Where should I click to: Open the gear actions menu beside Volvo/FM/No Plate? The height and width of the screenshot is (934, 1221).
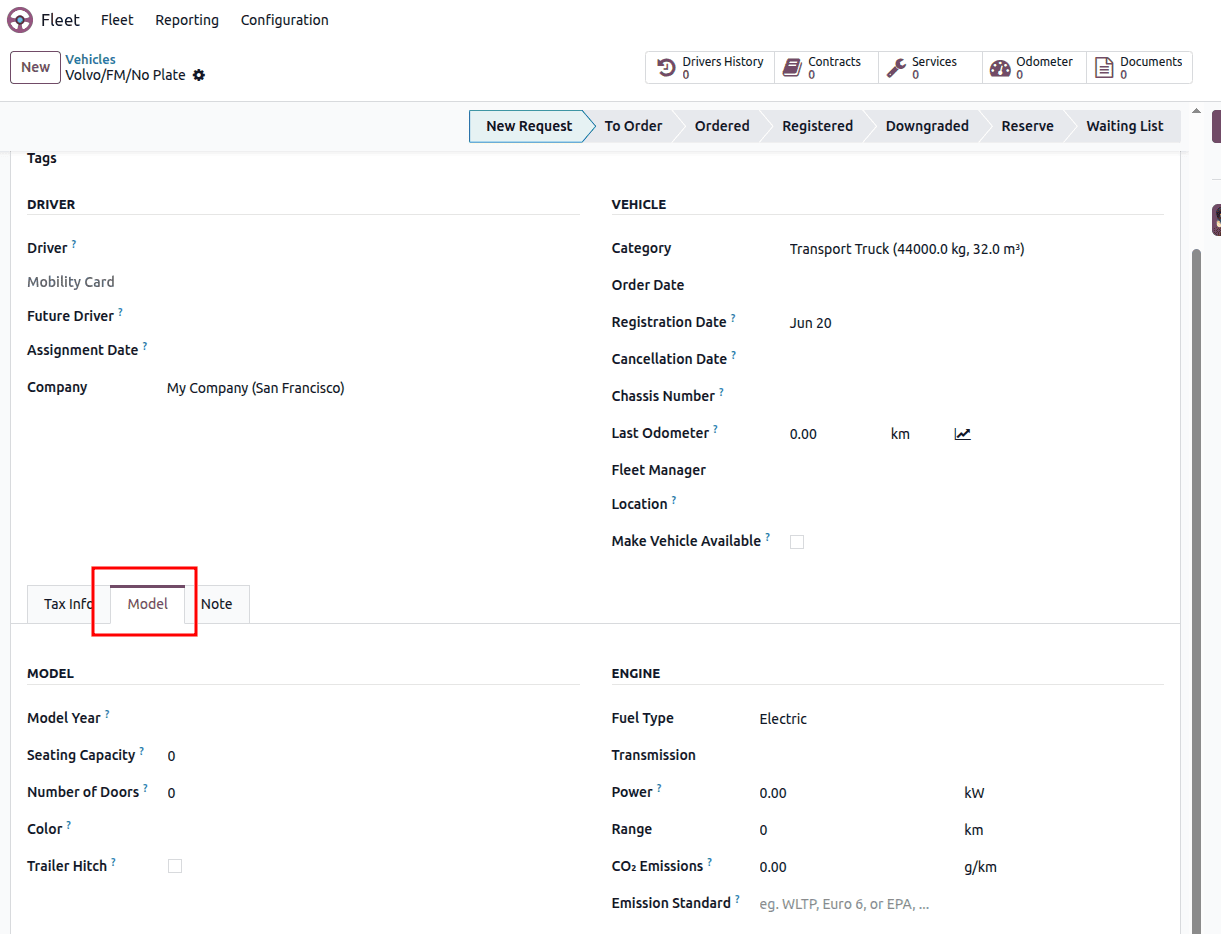coord(199,75)
